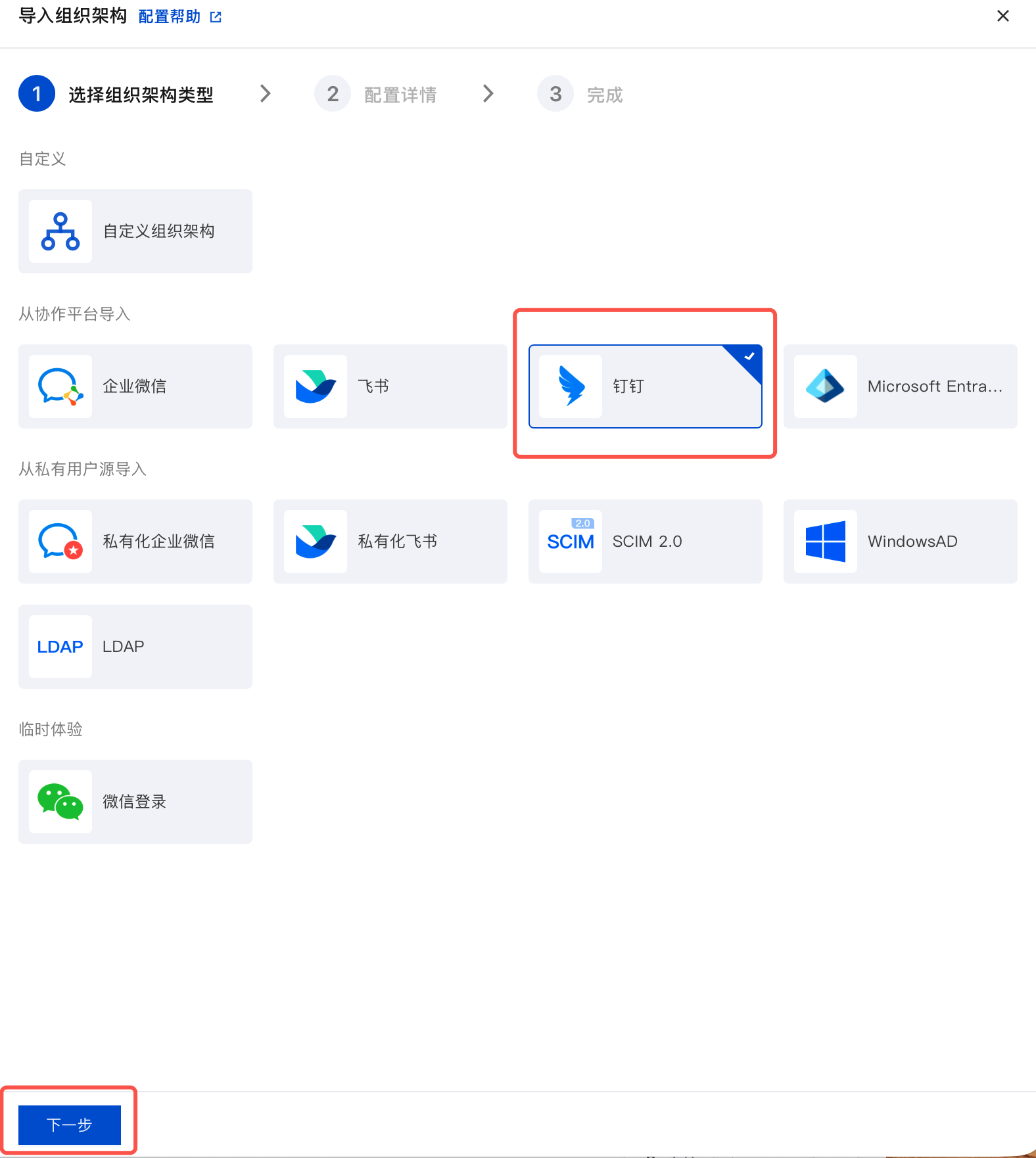Choose the green 微信登录 WeChat logo
Viewport: 1036px width, 1158px height.
[60, 802]
